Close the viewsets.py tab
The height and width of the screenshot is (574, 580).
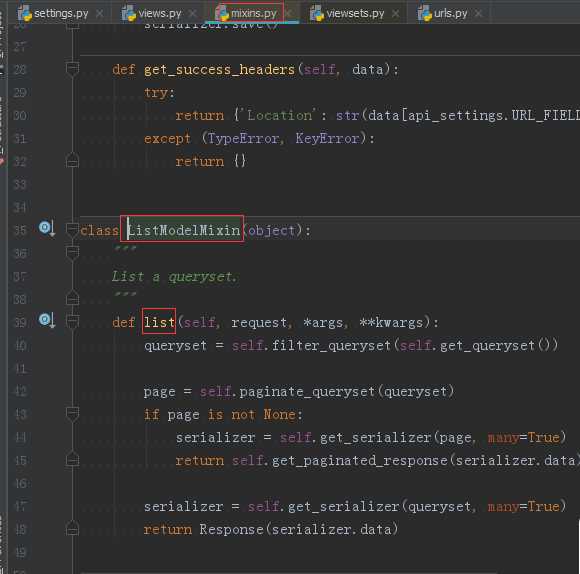[x=396, y=14]
